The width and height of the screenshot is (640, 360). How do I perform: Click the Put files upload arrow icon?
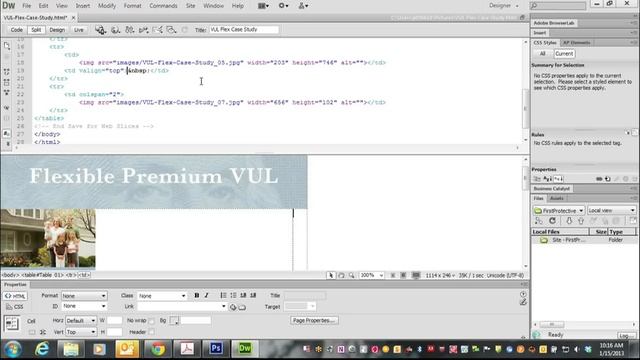pyautogui.click(x=581, y=221)
